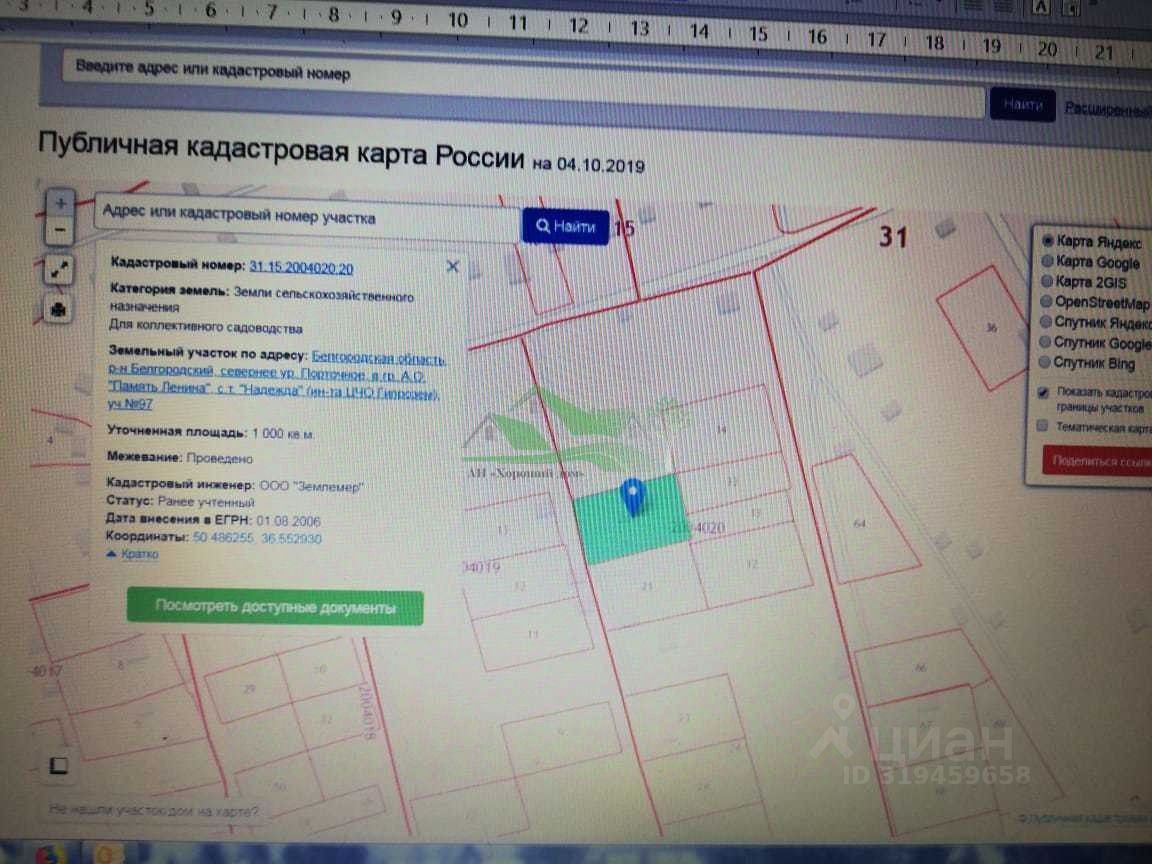Click Посмотреть доступные документы button
Image resolution: width=1152 pixels, height=864 pixels.
(275, 607)
